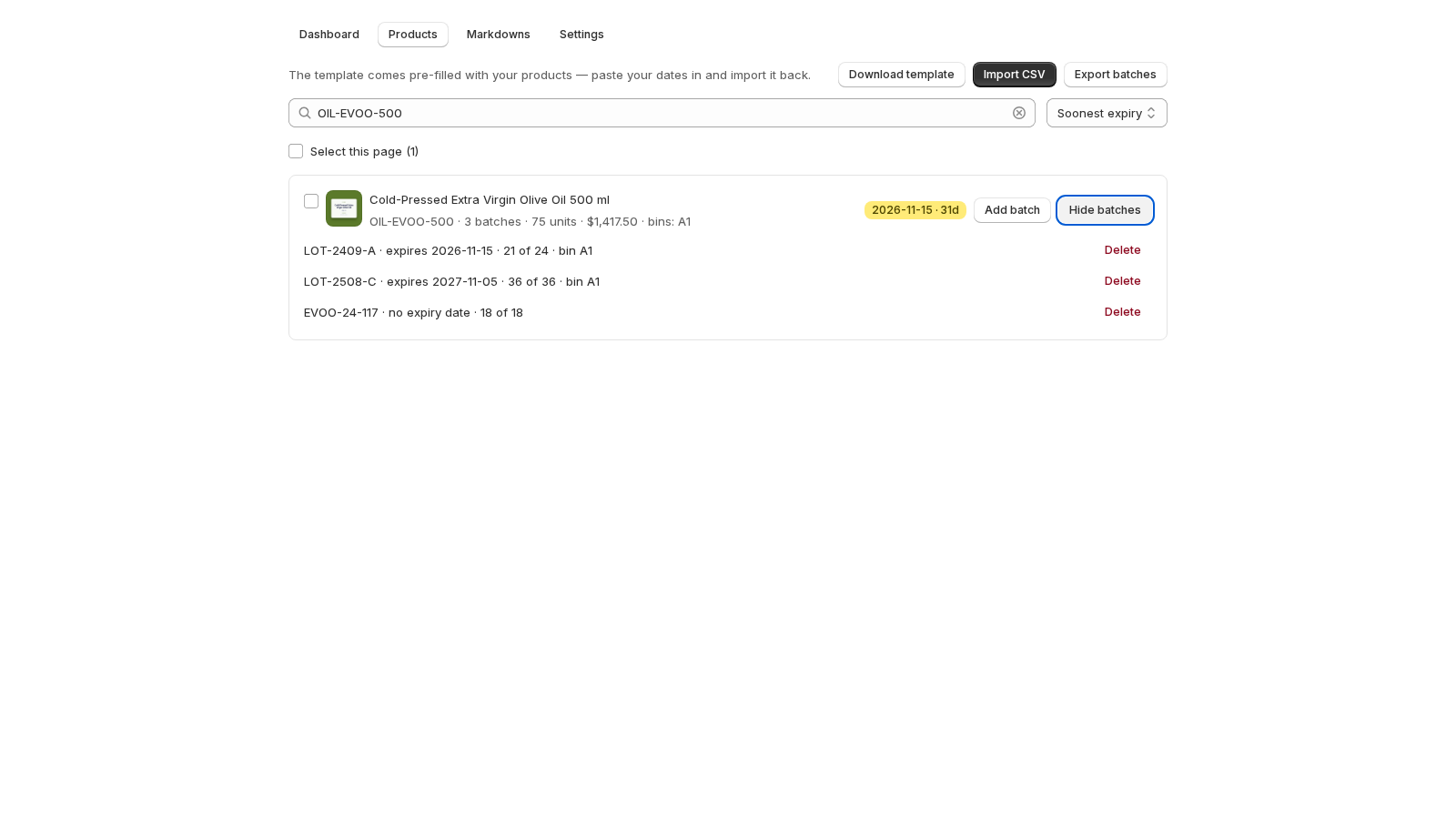Tick the Select this page checkbox

[x=296, y=151]
